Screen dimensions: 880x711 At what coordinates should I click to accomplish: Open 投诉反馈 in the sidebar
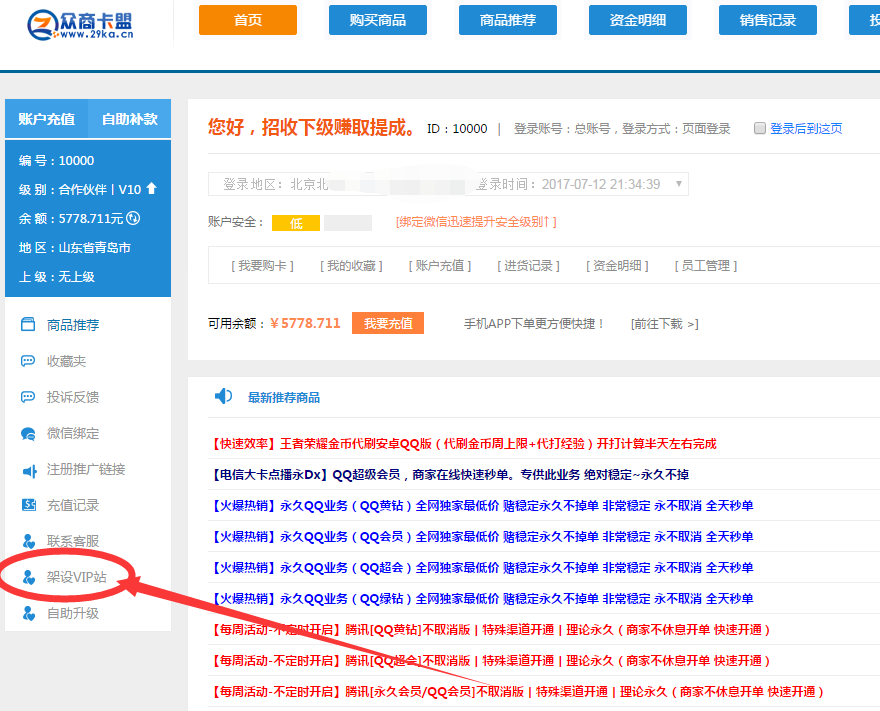(x=73, y=397)
